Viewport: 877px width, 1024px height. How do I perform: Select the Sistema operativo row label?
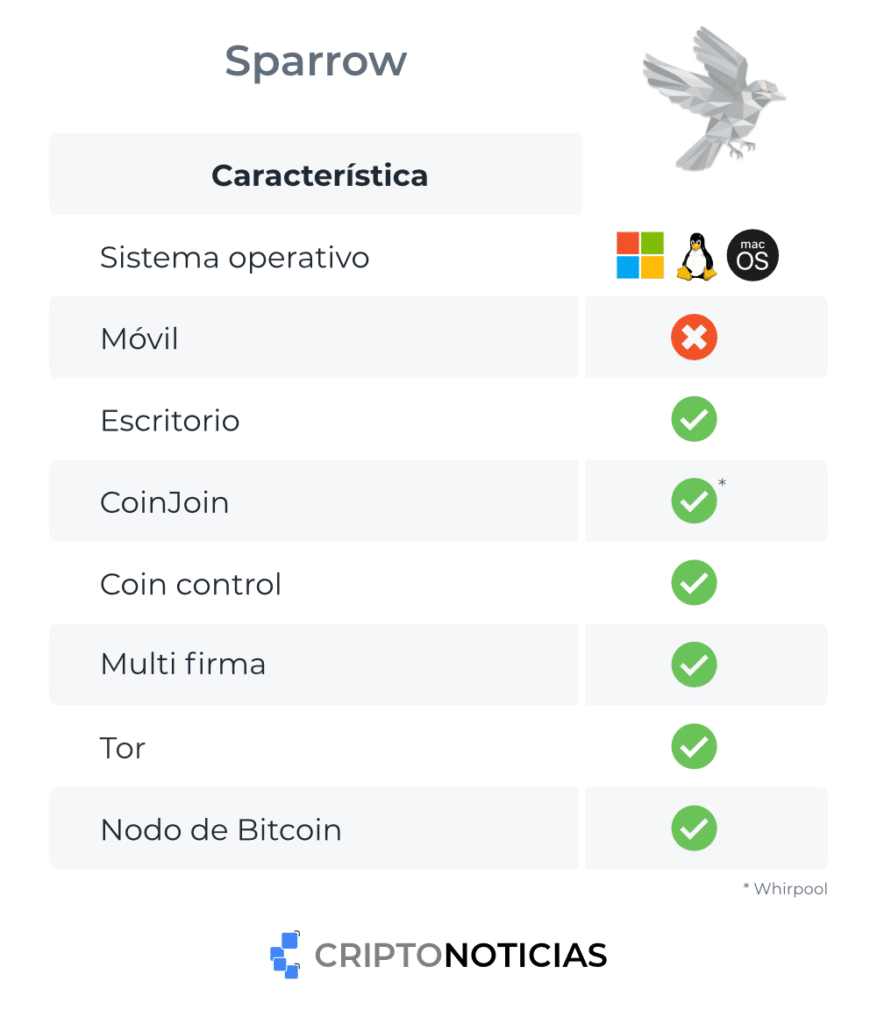(235, 258)
